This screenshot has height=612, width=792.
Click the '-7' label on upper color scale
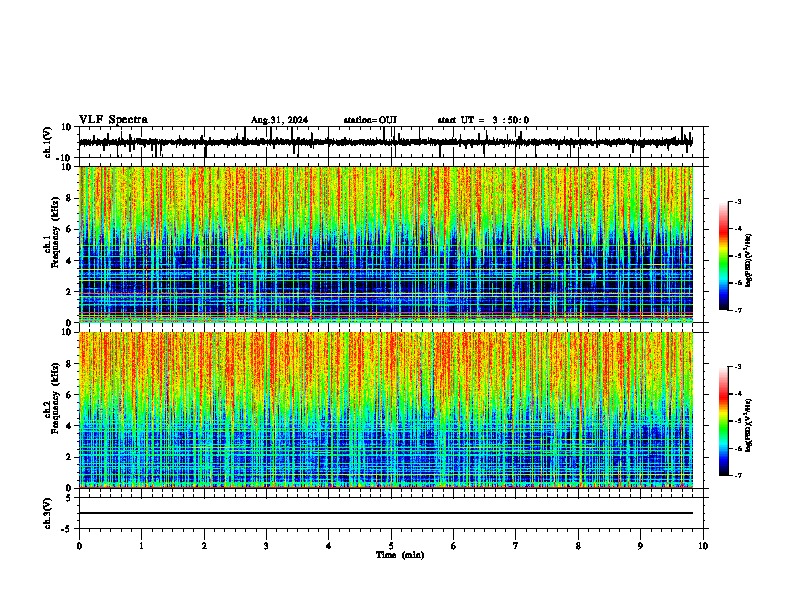point(737,310)
